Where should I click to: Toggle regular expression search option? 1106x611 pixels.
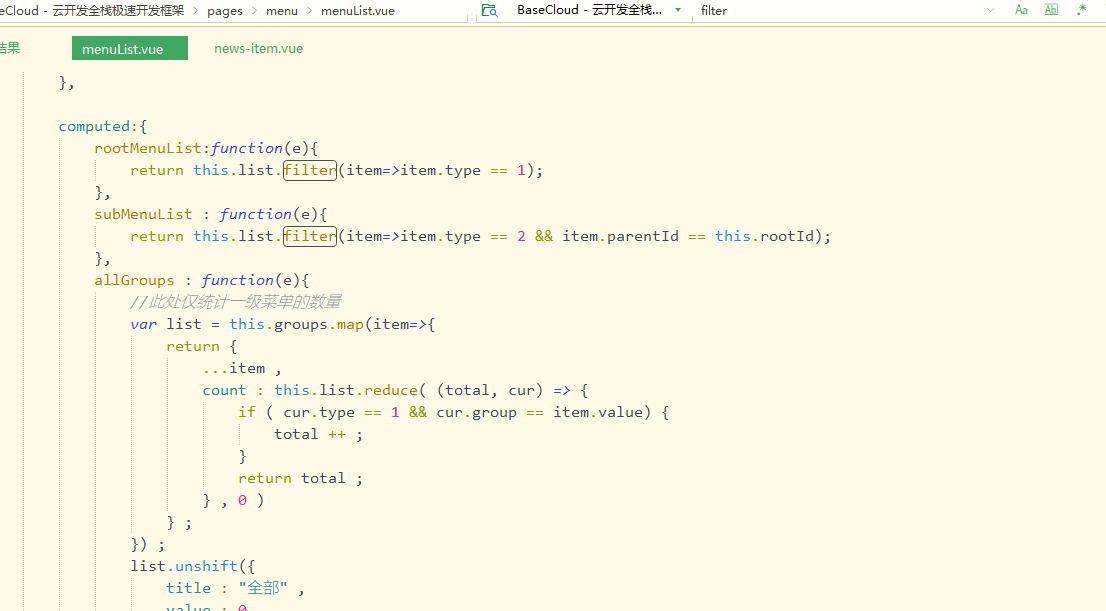[x=1081, y=10]
